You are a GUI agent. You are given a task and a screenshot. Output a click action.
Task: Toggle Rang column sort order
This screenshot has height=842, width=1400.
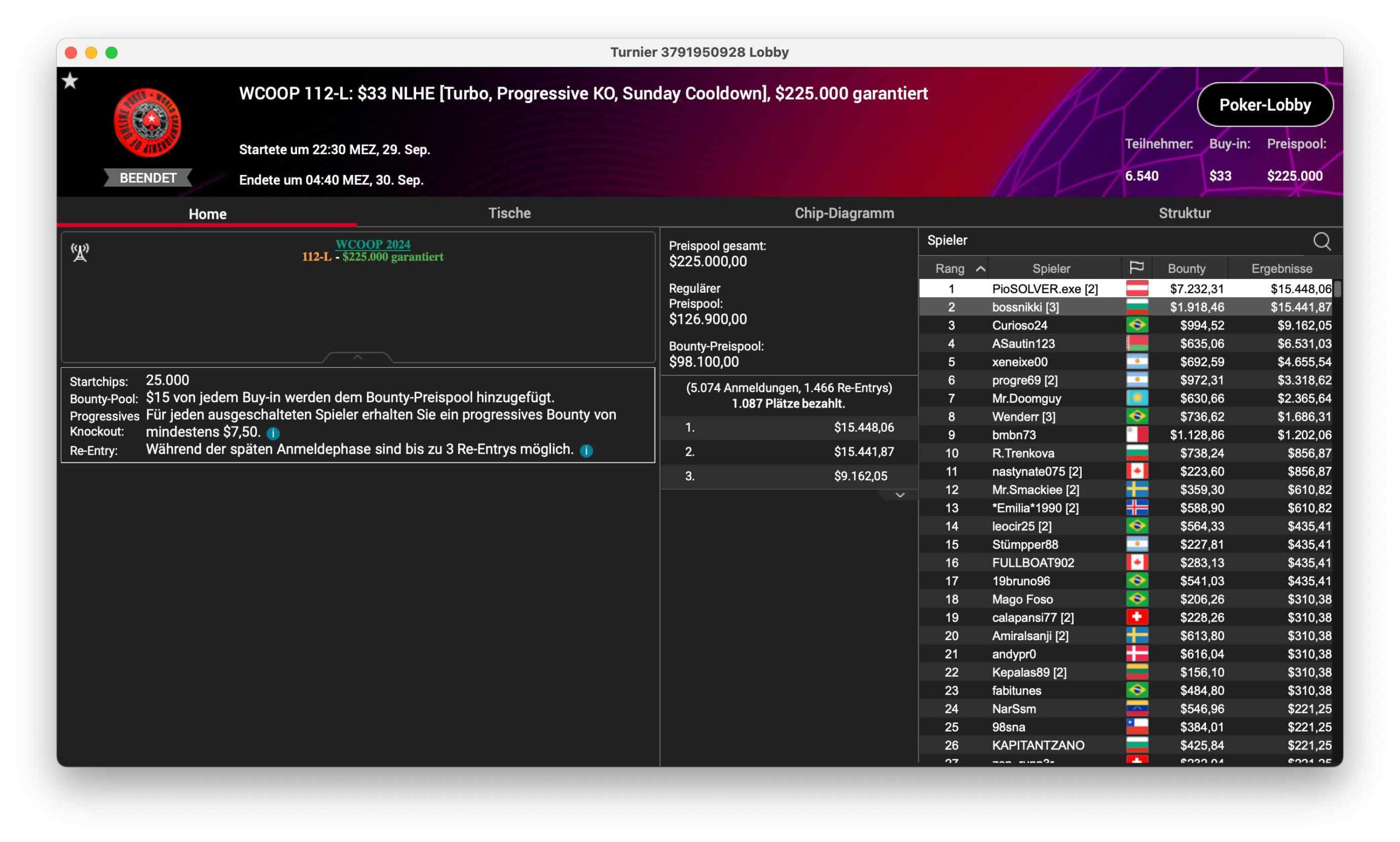[x=958, y=269]
